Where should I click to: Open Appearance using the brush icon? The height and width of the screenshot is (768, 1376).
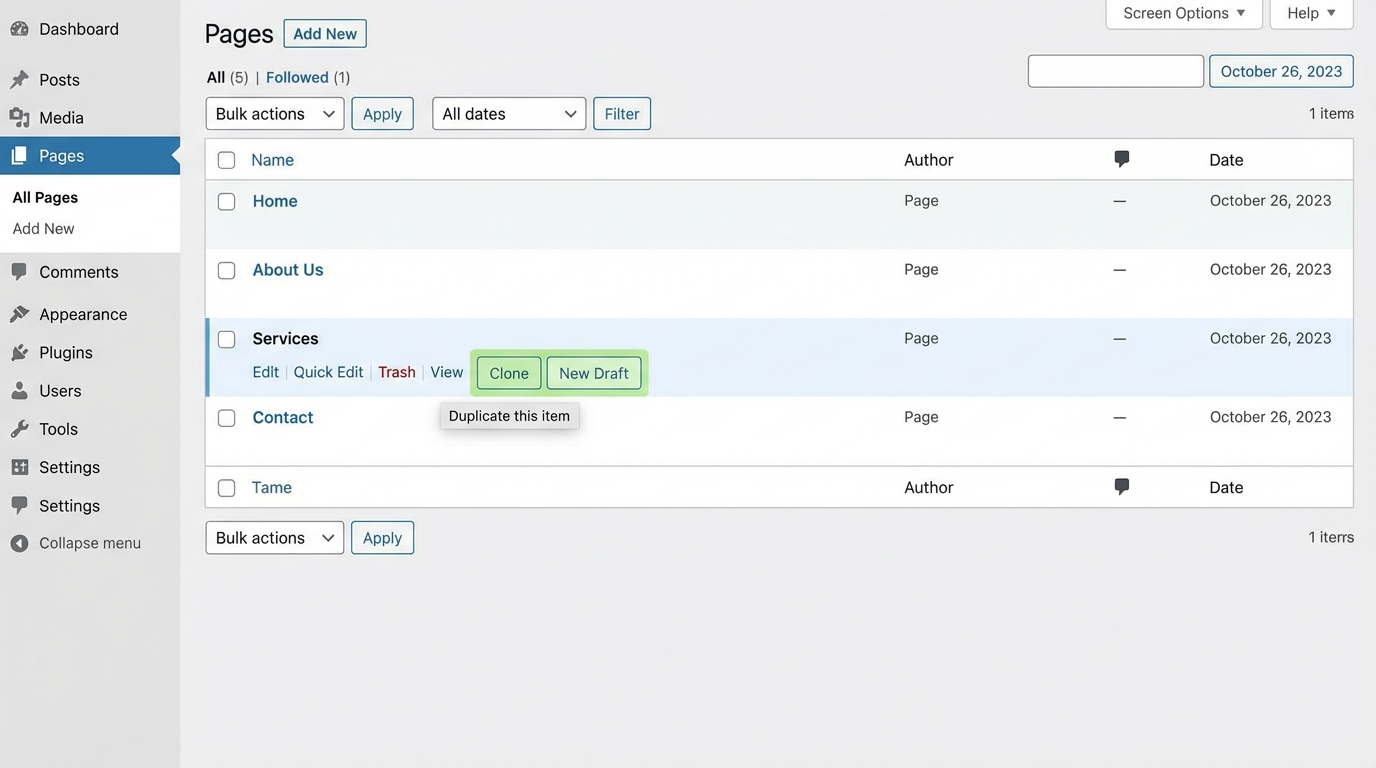click(x=20, y=313)
